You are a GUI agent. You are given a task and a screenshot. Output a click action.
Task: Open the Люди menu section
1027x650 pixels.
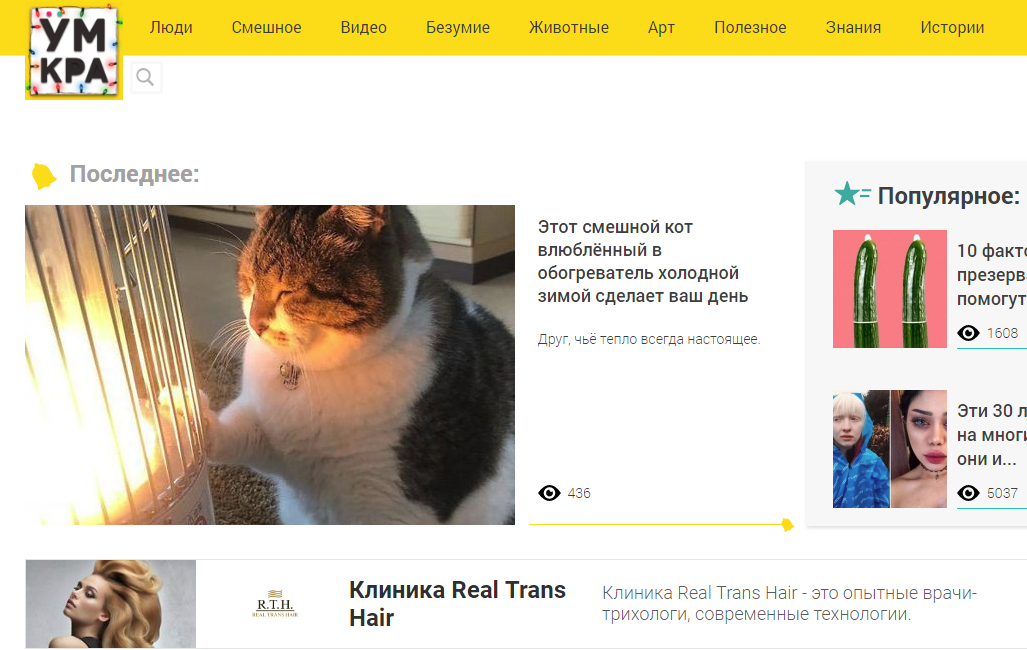pyautogui.click(x=171, y=28)
